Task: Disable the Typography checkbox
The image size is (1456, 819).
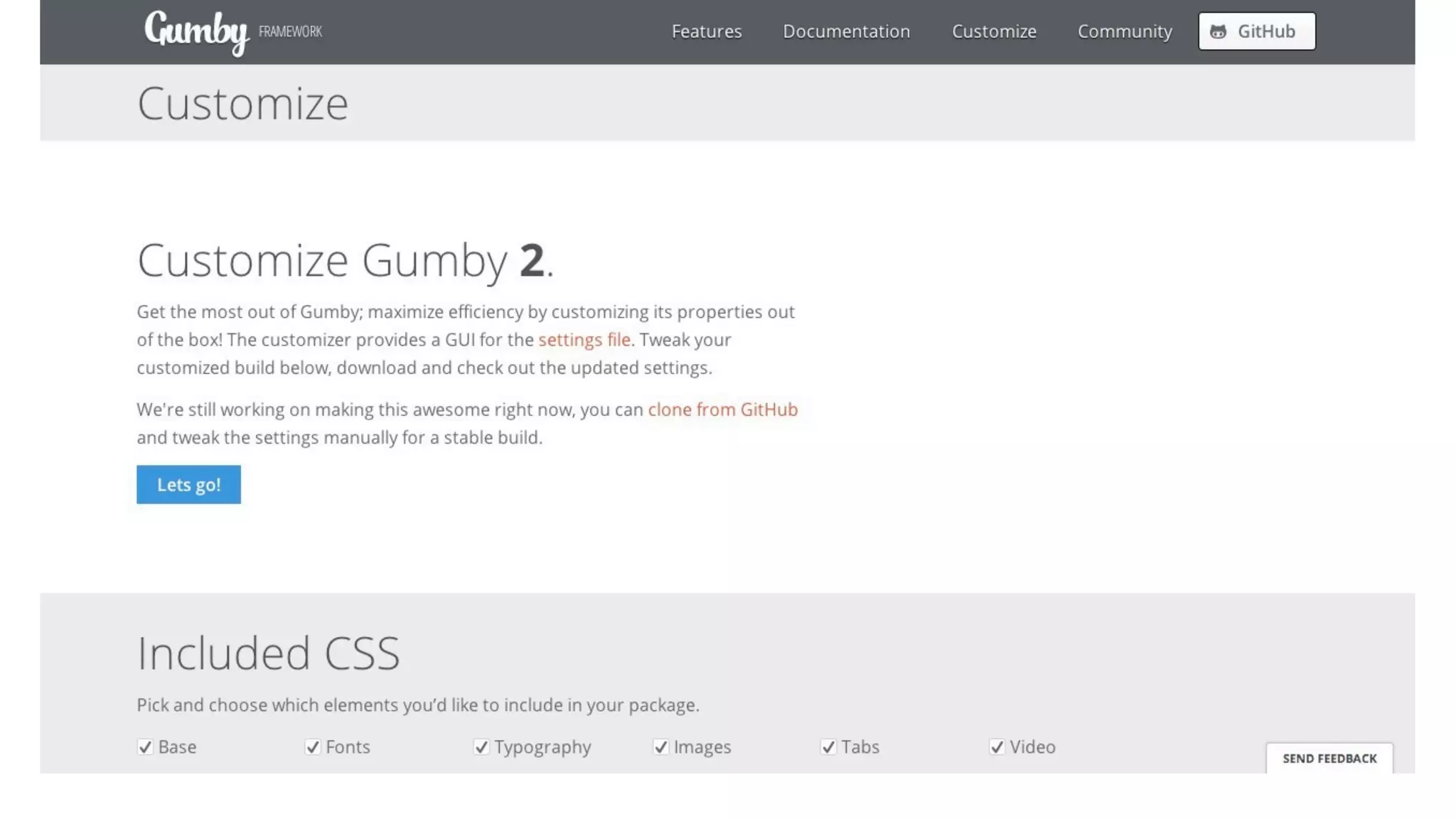Action: click(x=481, y=746)
